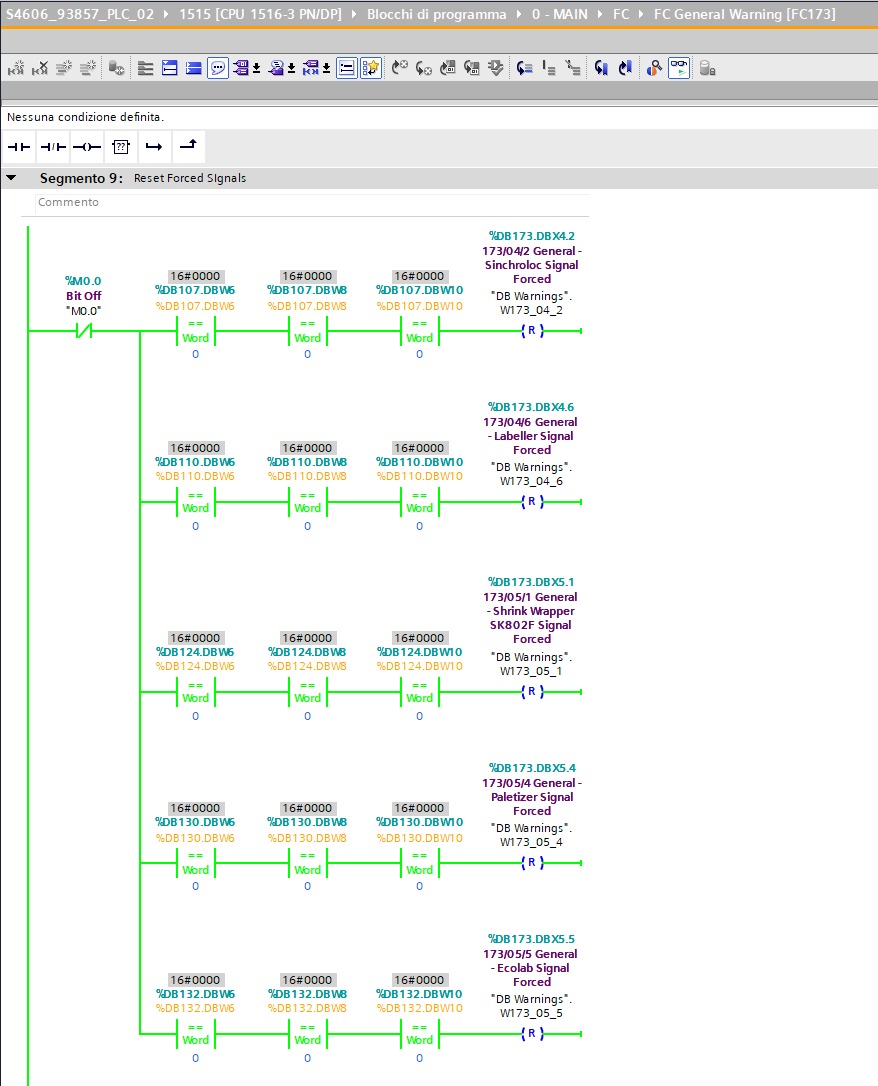Click the network comments purple tag icon

pyautogui.click(x=311, y=68)
